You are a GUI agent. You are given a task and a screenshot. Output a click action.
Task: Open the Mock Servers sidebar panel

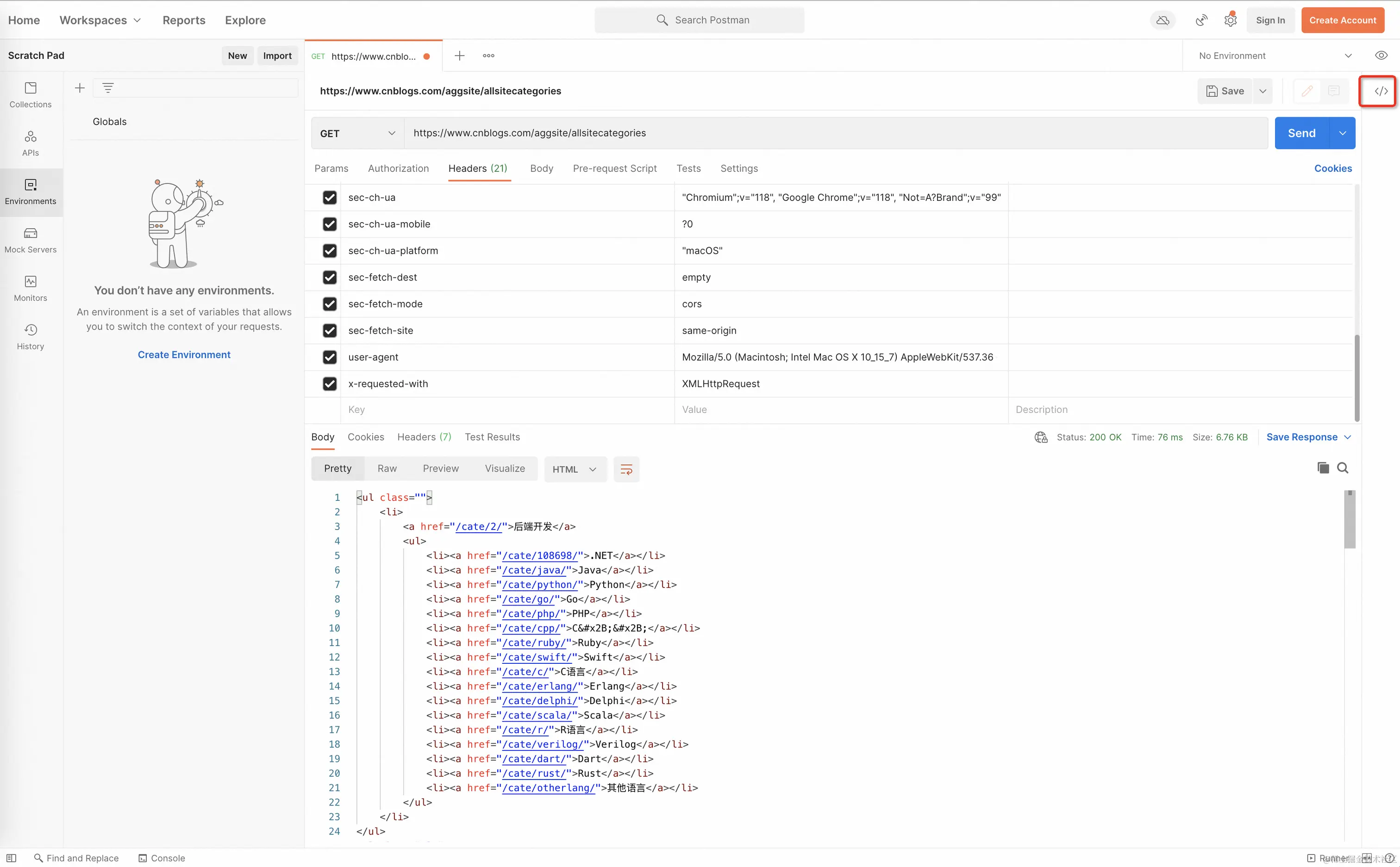tap(31, 240)
